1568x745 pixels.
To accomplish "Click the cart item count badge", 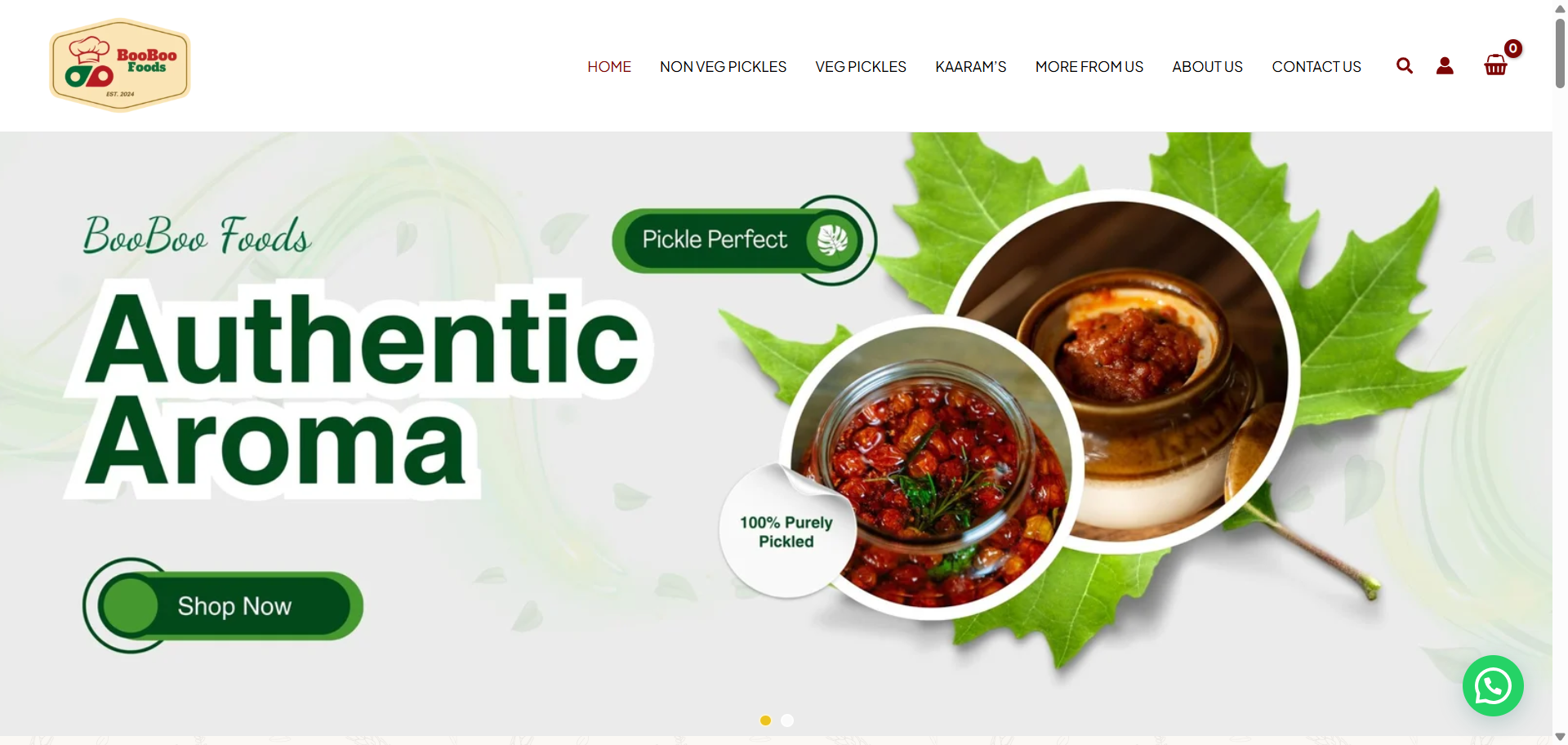I will coord(1513,48).
